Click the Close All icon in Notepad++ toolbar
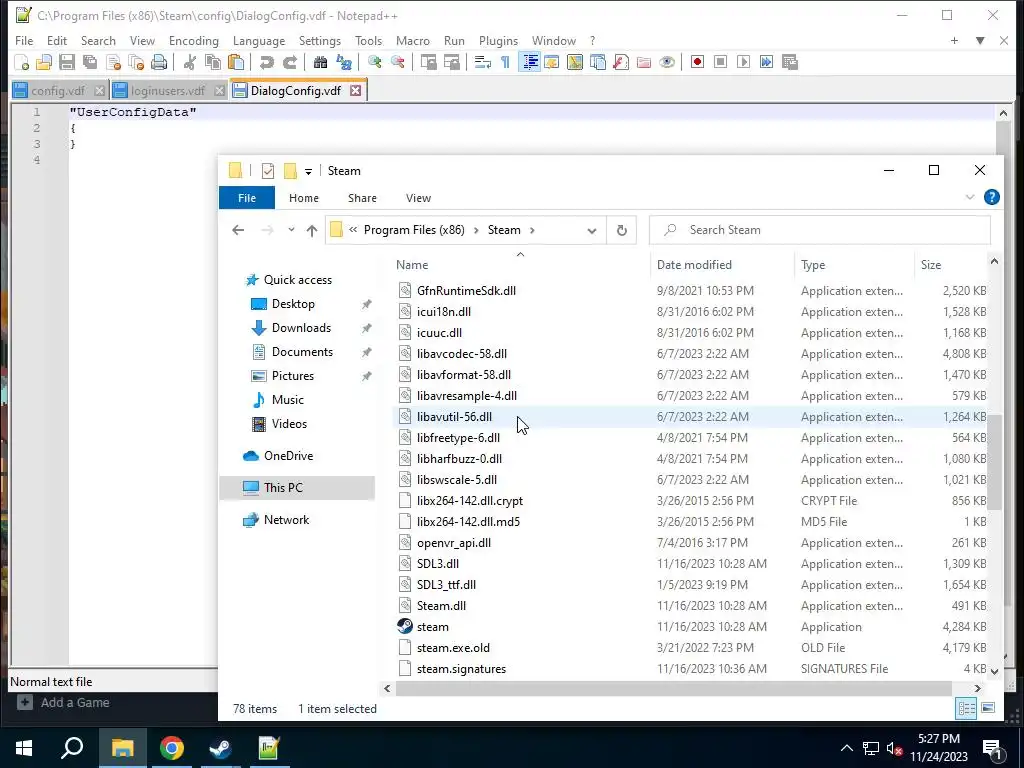This screenshot has height=768, width=1024. (x=136, y=62)
